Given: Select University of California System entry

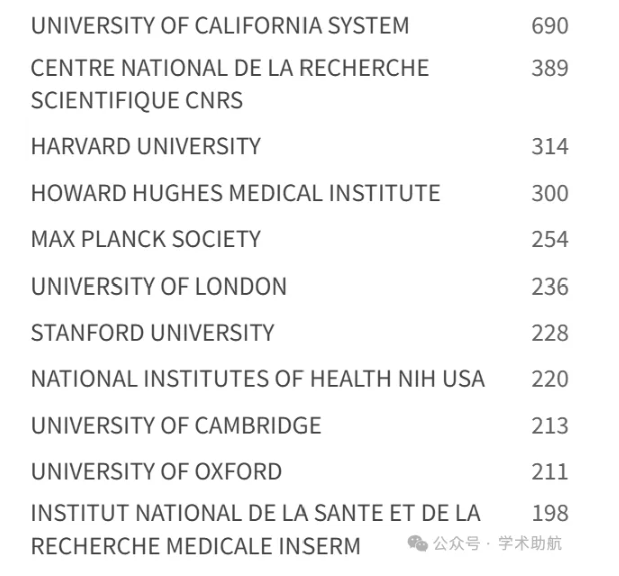Looking at the screenshot, I should (220, 26).
